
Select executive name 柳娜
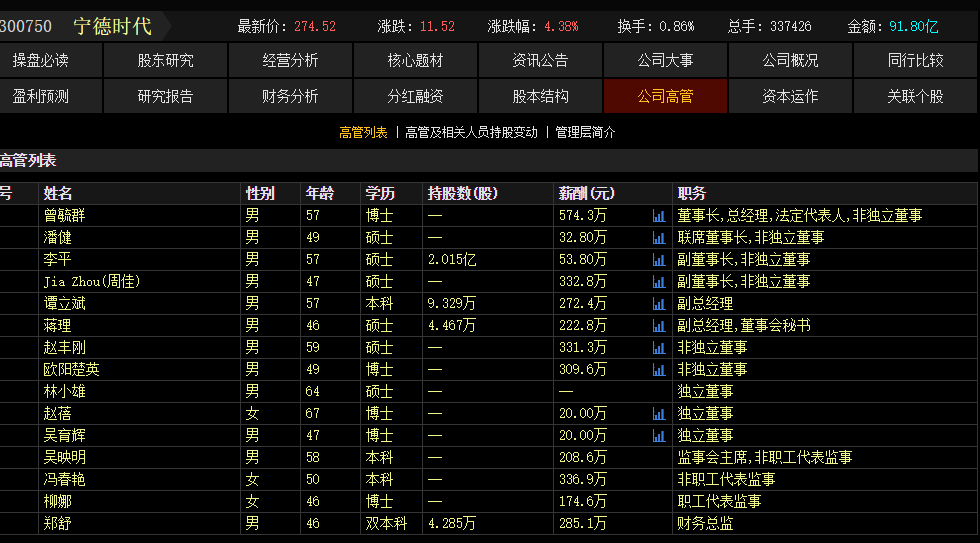pos(58,501)
